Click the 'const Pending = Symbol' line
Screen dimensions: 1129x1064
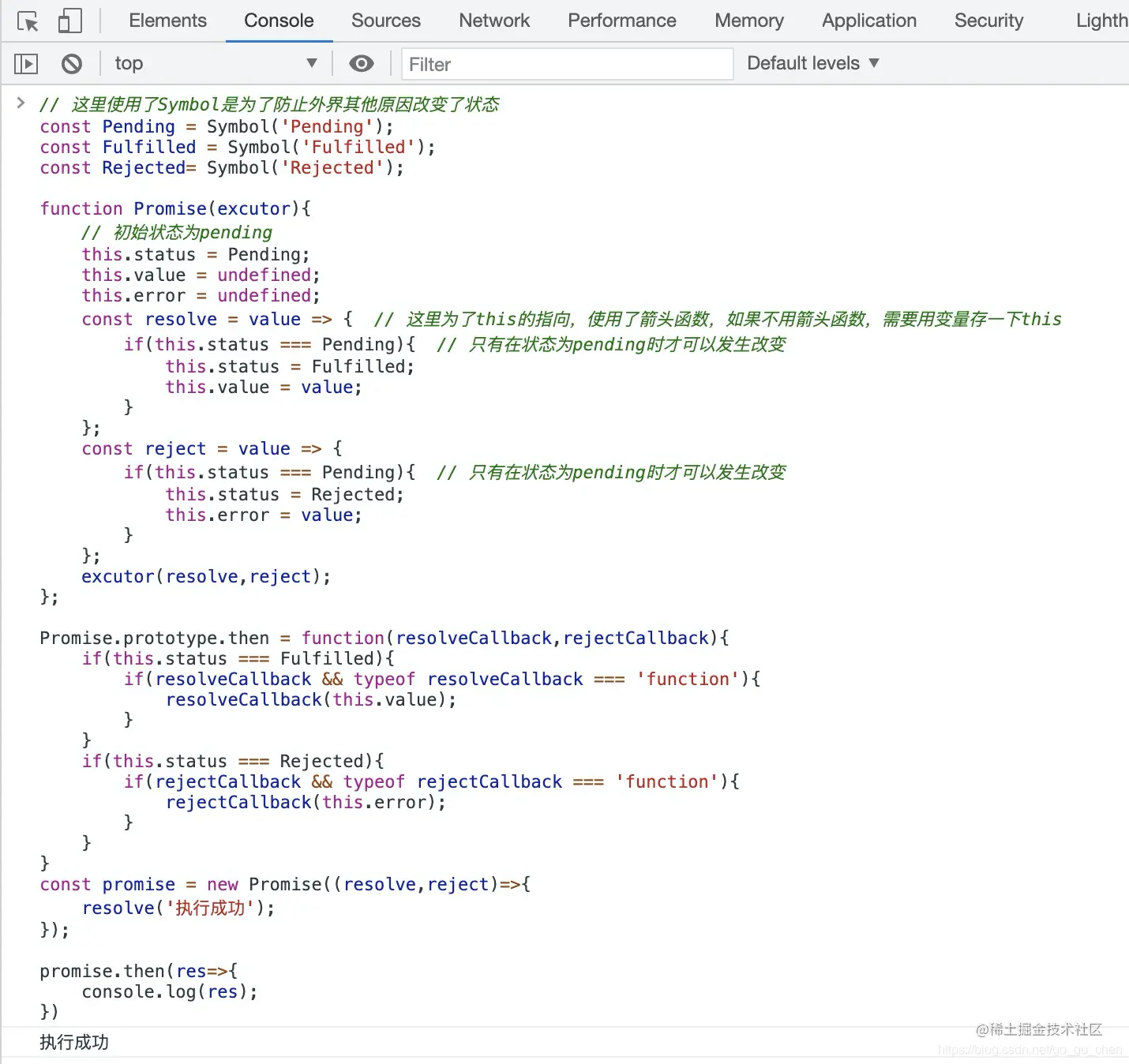click(x=216, y=126)
